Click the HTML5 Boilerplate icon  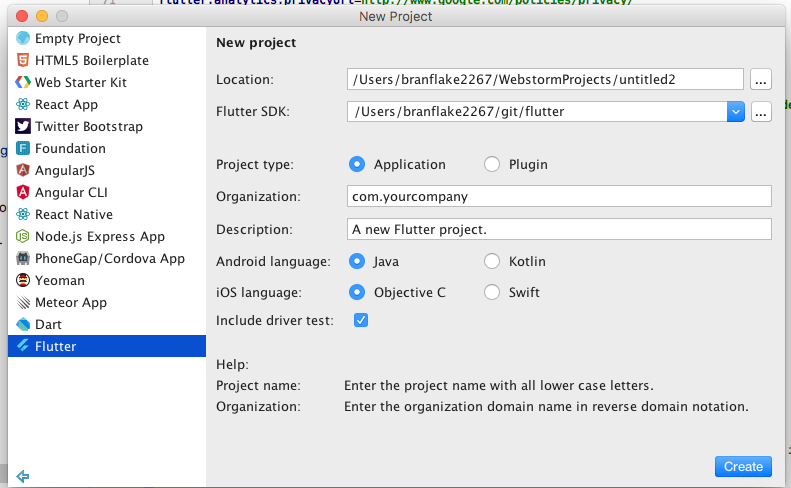23,60
